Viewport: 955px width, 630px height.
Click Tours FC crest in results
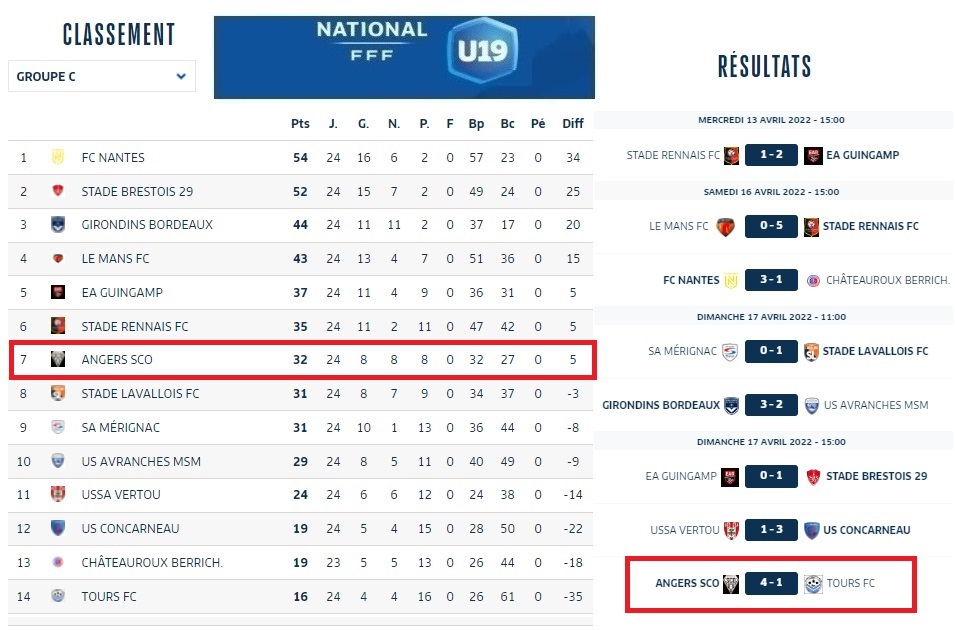pos(813,583)
